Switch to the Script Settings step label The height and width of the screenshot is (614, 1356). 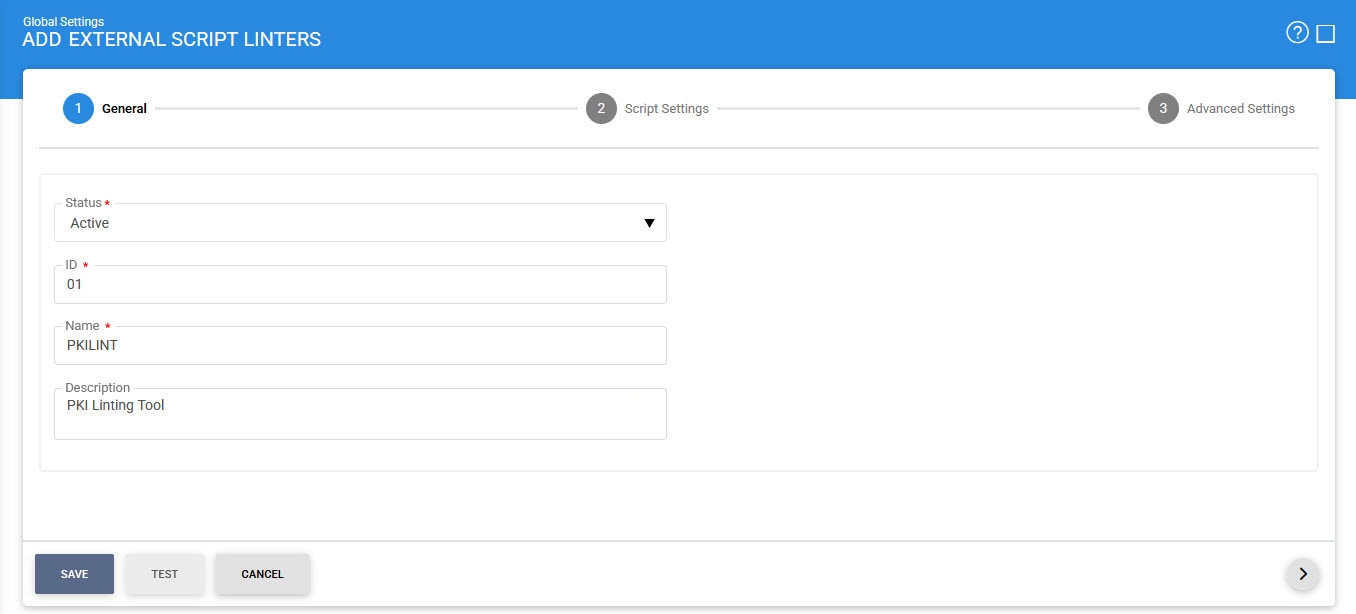666,109
